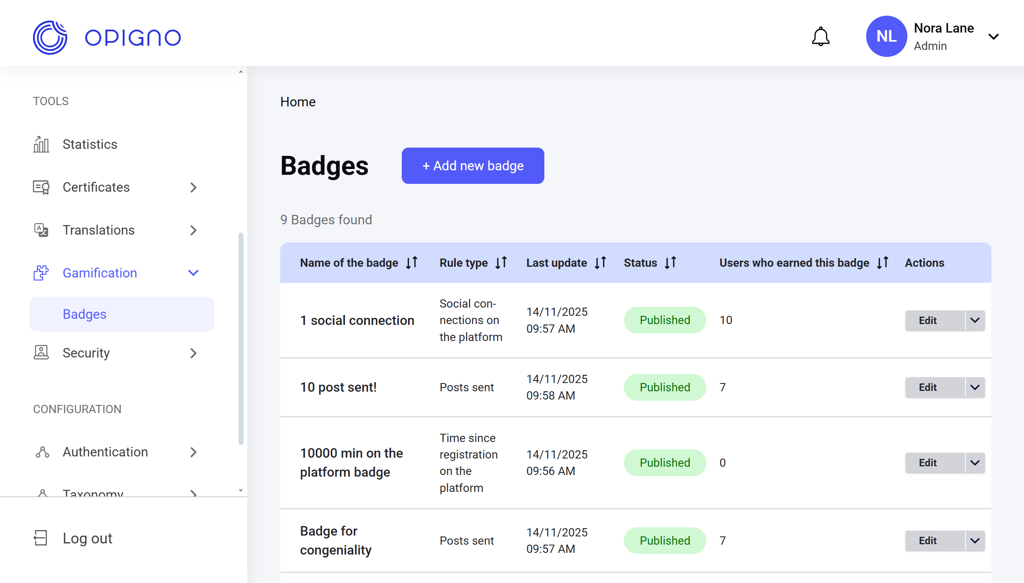1024x583 pixels.
Task: Open actions dropdown for 10 post sent!
Action: click(x=975, y=387)
